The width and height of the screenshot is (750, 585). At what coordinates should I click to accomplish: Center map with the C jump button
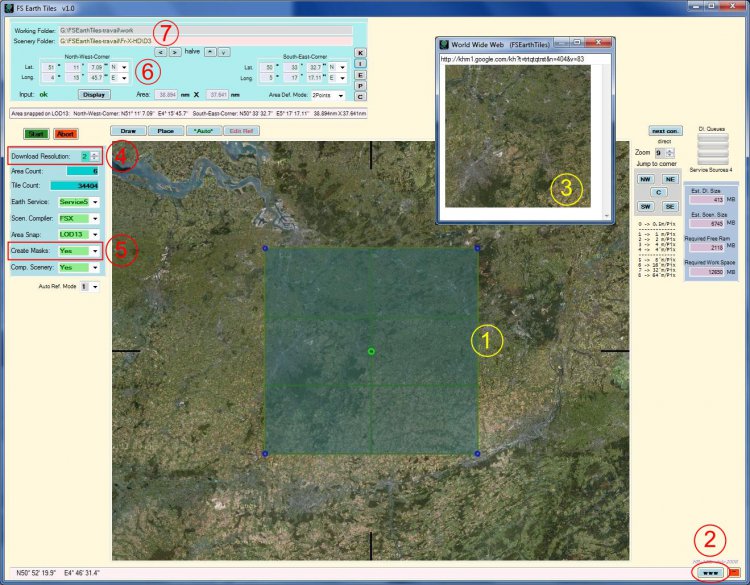click(x=659, y=192)
